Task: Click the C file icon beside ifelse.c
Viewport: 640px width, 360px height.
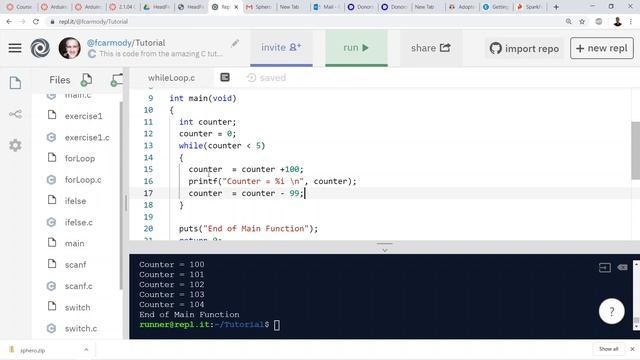Action: tap(51, 222)
